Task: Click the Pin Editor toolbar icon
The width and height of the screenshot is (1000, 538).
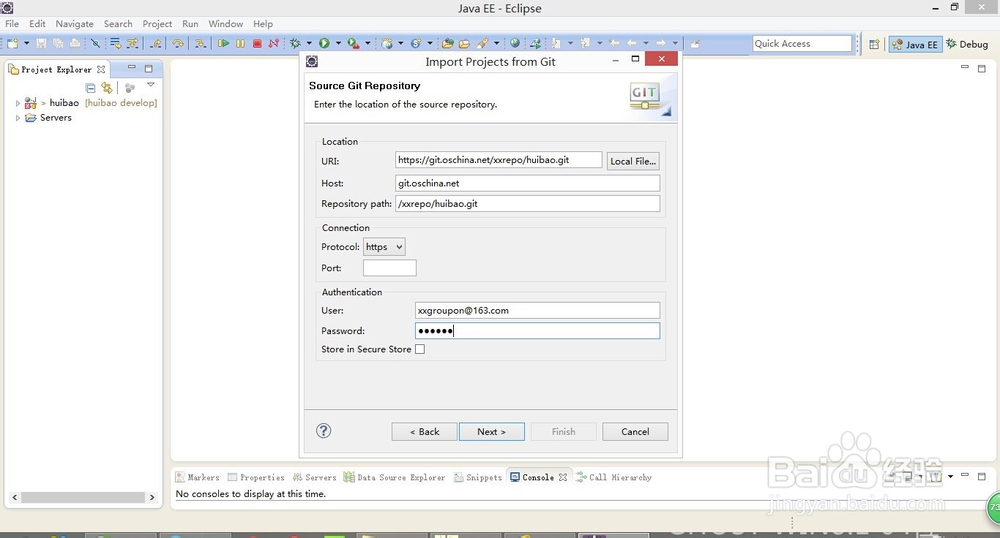Action: coord(695,43)
